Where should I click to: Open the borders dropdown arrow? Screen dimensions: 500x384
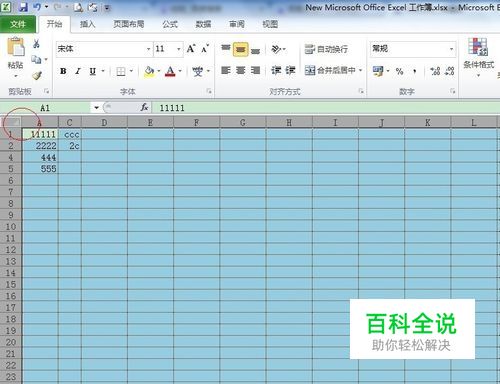131,71
